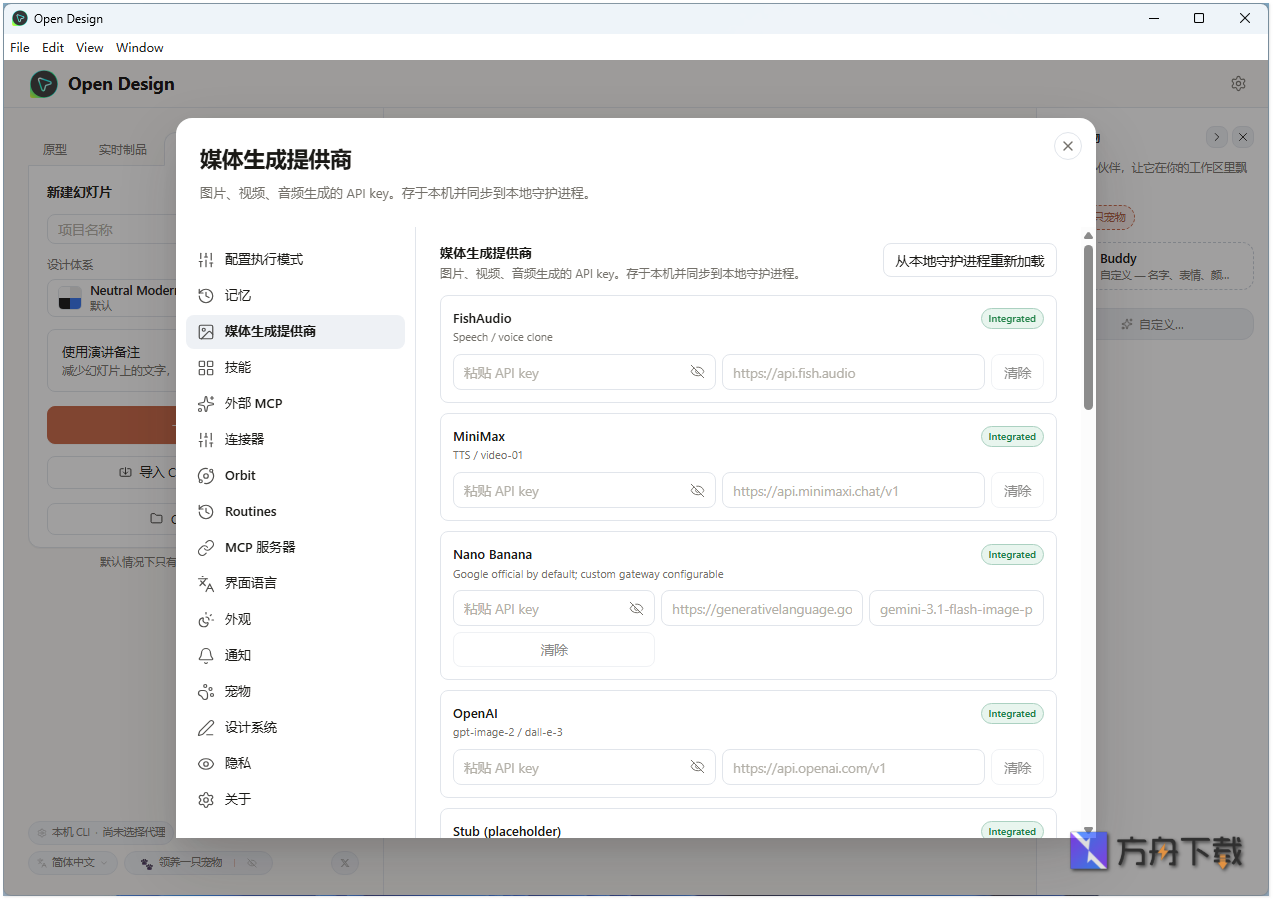Dismiss the bottom bar X button
This screenshot has height=900, width=1273.
pos(345,862)
